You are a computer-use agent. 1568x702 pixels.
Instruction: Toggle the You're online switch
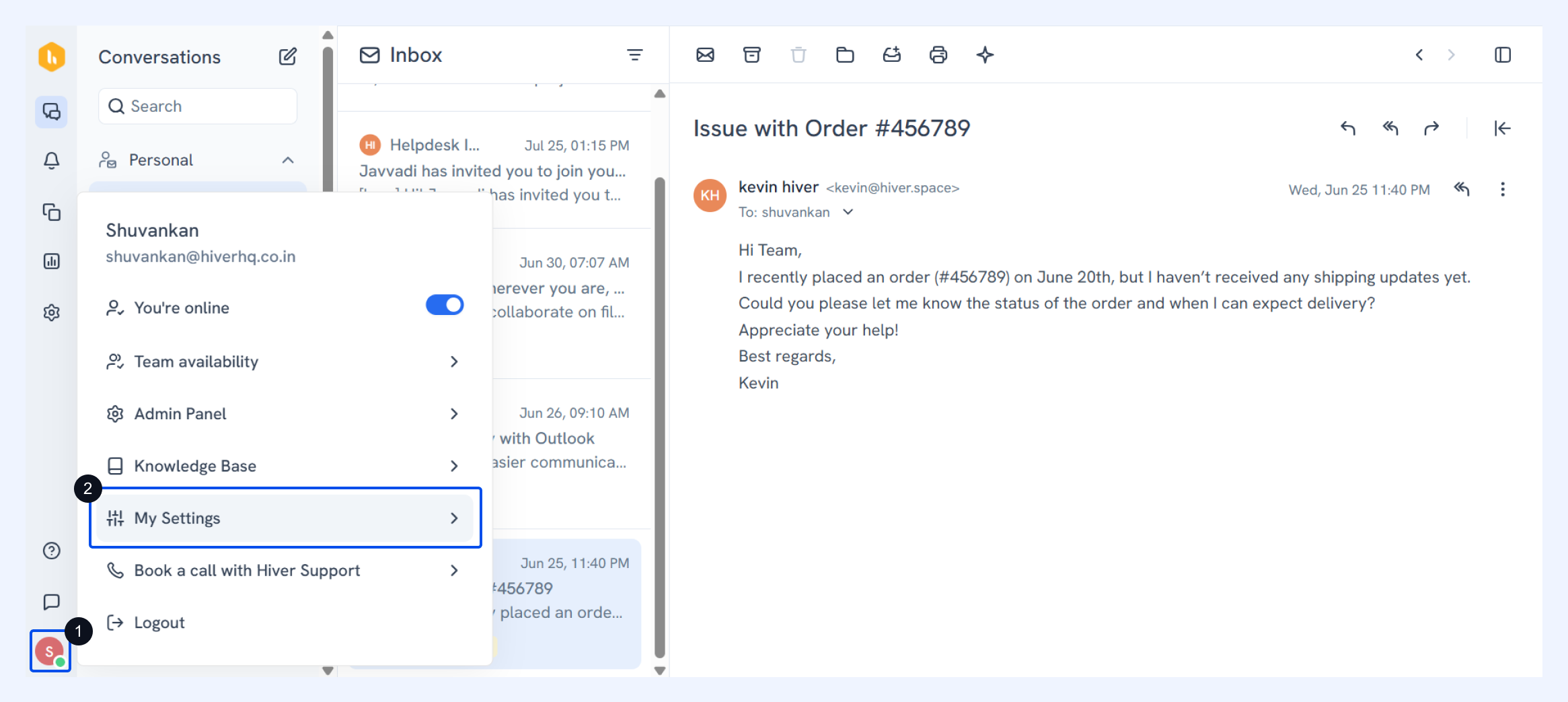pos(445,305)
